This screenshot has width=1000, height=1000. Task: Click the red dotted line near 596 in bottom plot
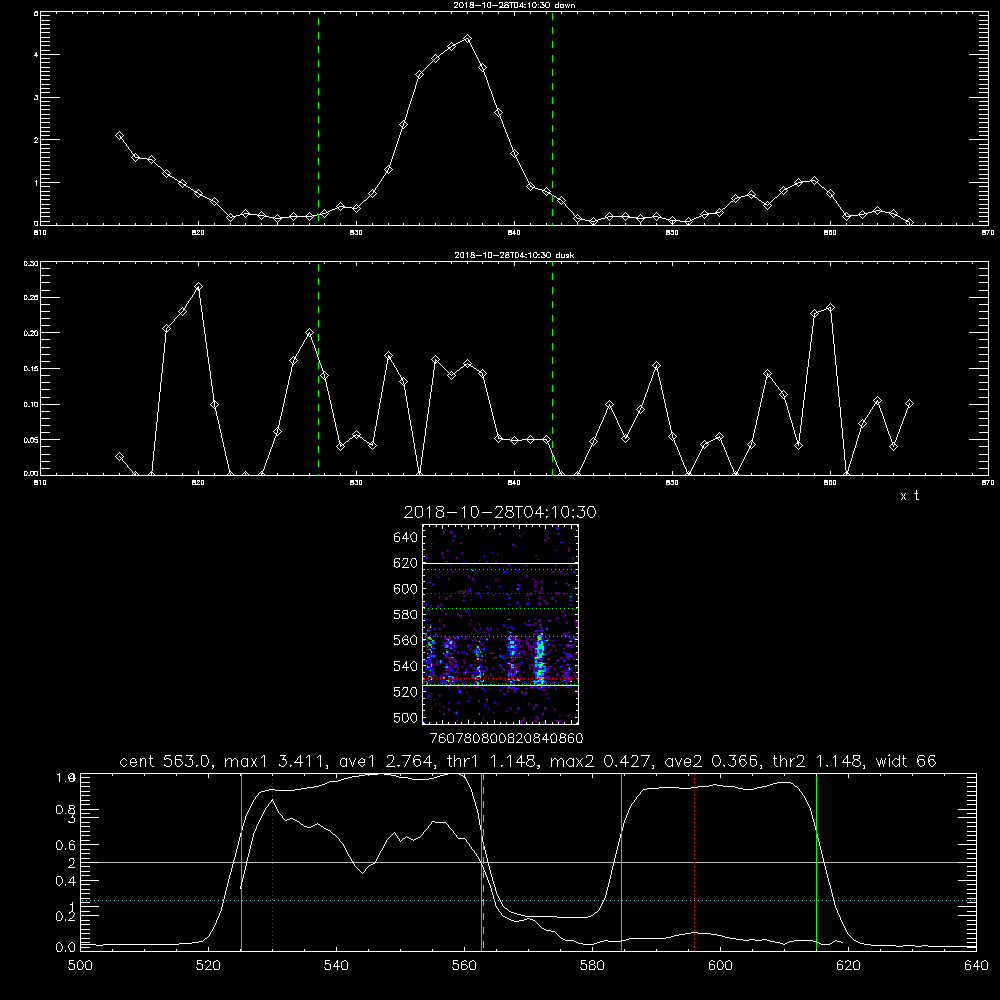click(x=694, y=861)
